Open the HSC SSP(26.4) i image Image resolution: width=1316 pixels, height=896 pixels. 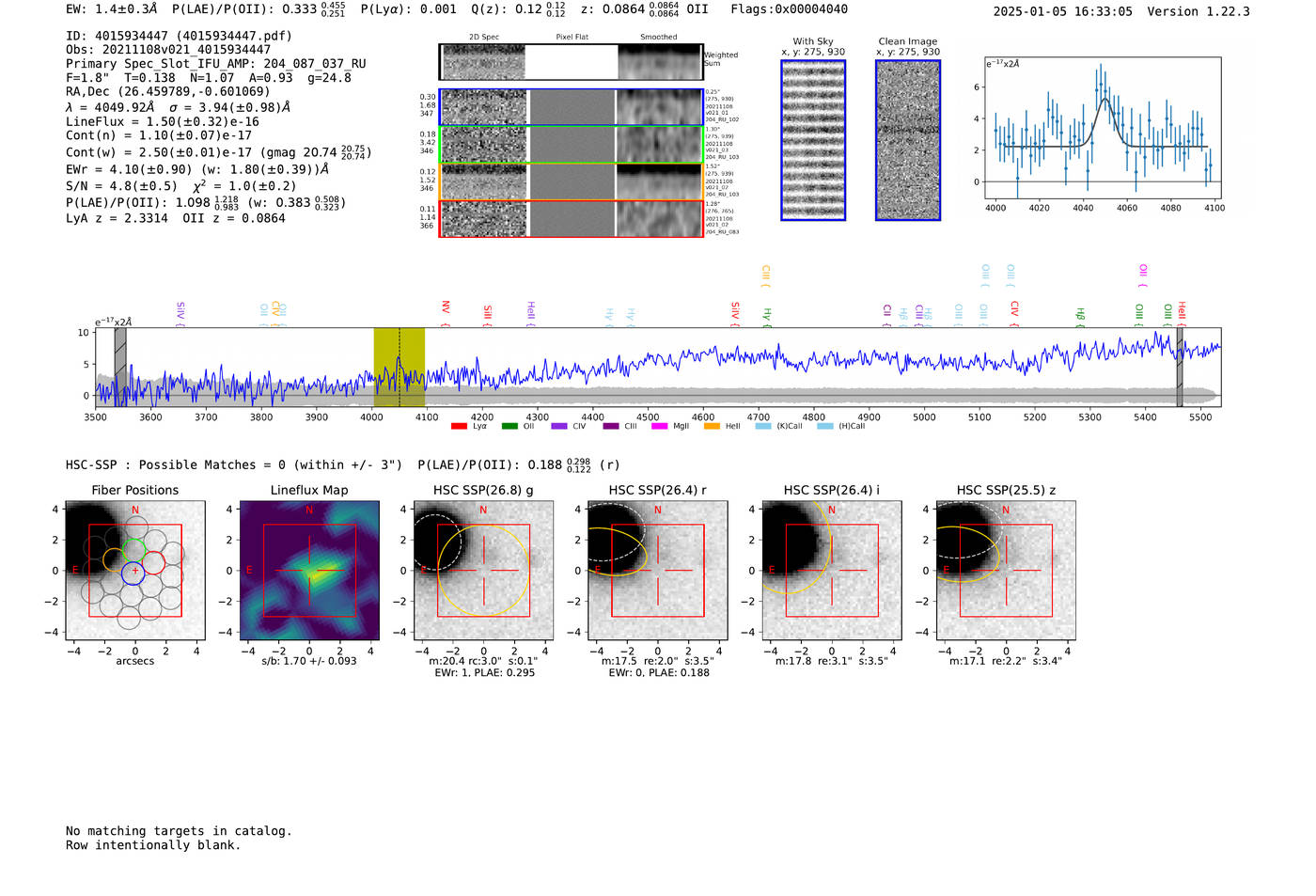(832, 571)
